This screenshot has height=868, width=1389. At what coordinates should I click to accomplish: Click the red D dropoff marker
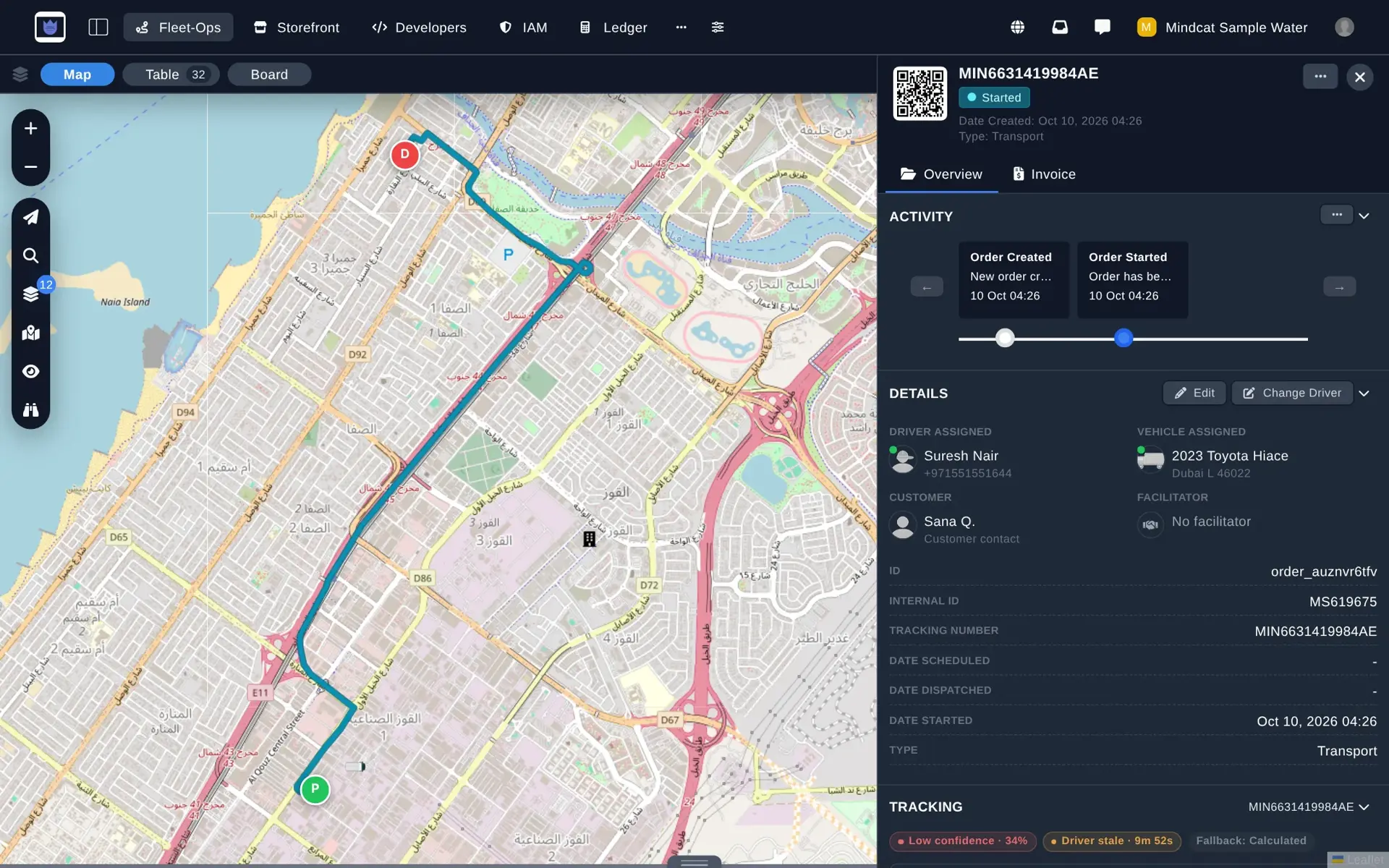pyautogui.click(x=404, y=155)
